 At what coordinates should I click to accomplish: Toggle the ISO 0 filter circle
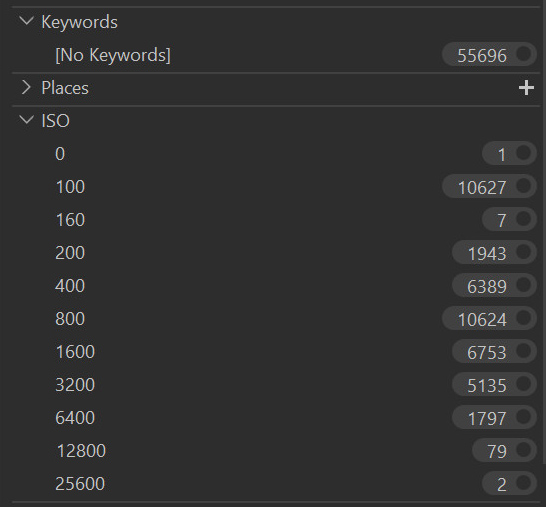click(x=523, y=153)
